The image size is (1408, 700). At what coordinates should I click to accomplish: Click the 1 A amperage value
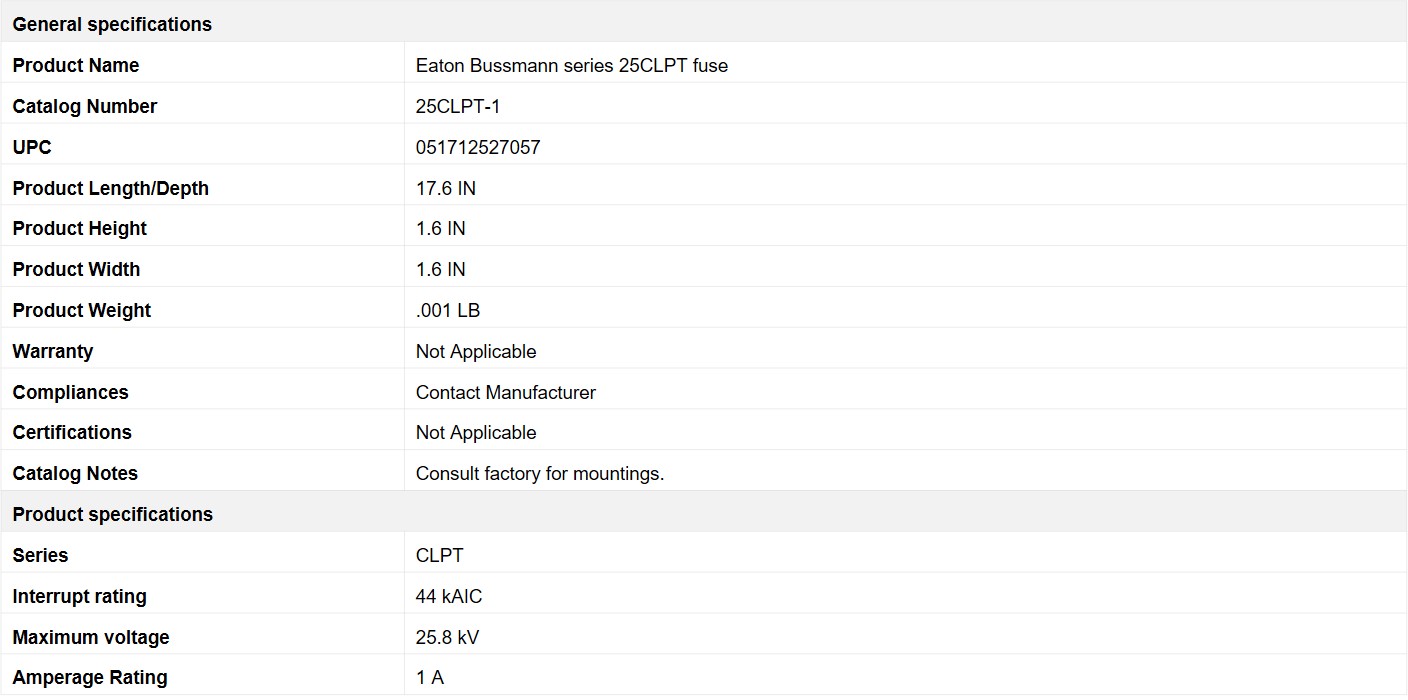click(x=430, y=677)
